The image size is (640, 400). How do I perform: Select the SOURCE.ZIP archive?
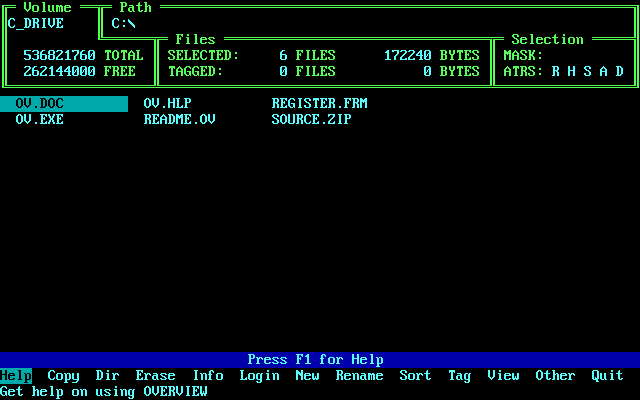[x=312, y=120]
